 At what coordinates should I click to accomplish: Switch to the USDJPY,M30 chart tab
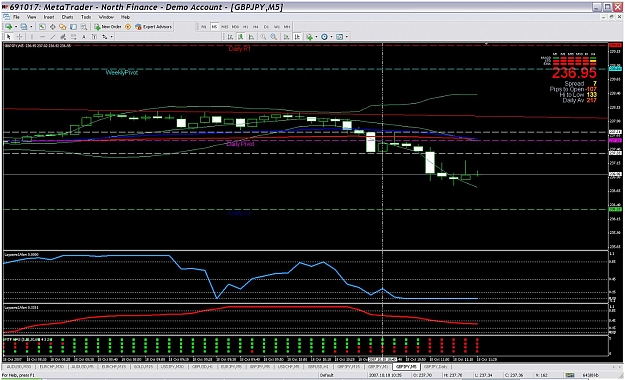coord(173,366)
